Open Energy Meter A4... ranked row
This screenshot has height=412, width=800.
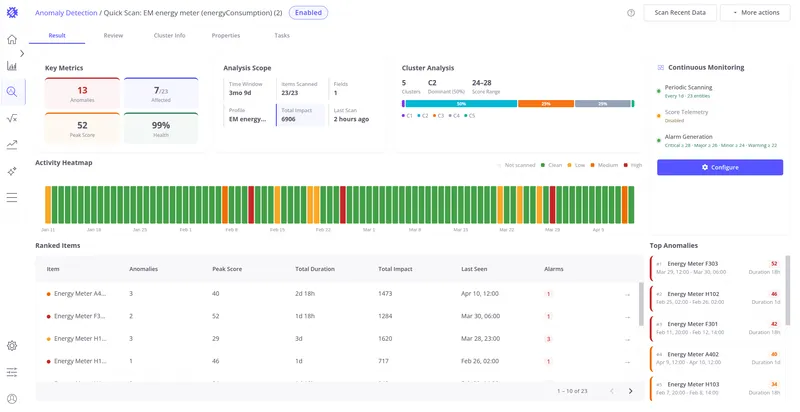[337, 294]
